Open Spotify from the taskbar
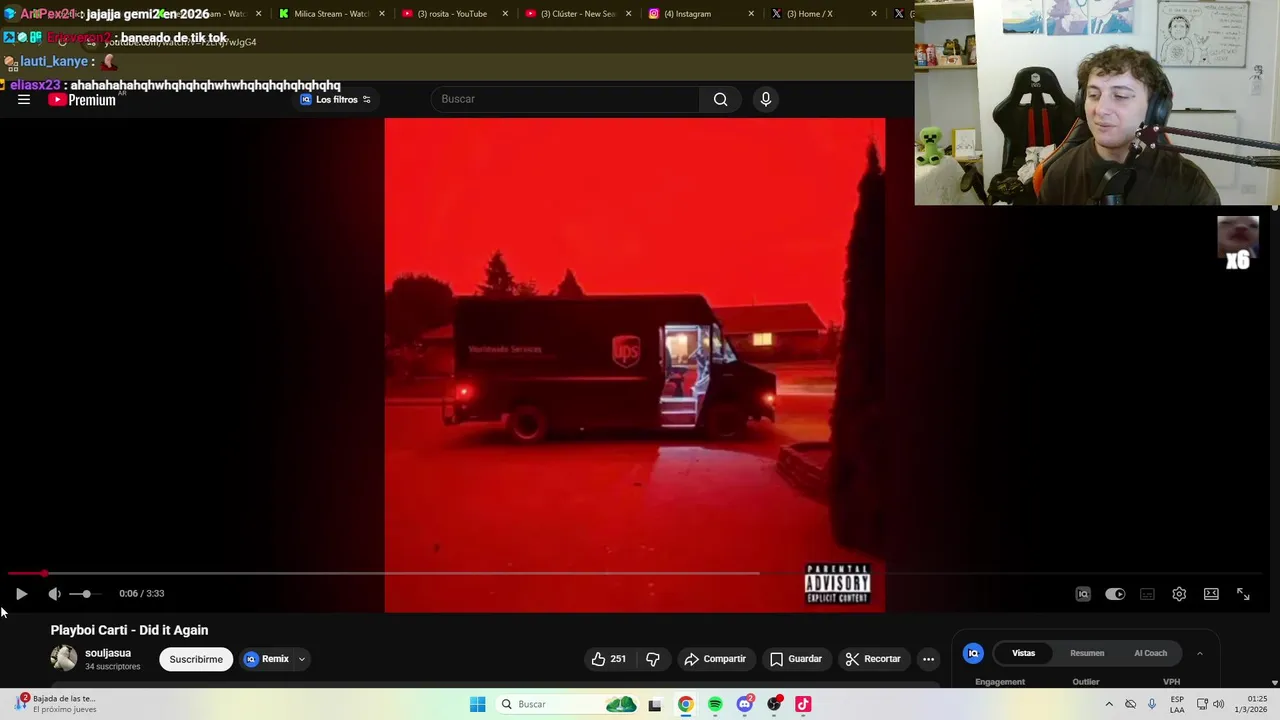 click(715, 705)
